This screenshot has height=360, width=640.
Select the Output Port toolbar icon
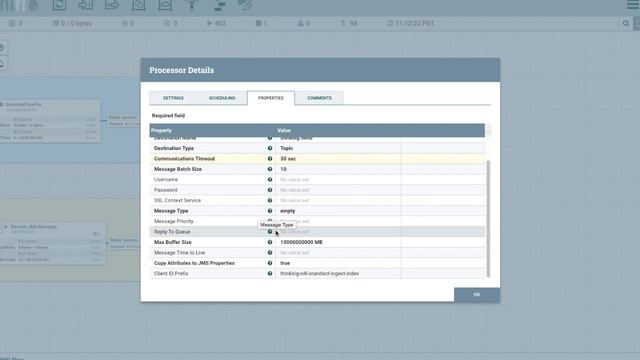tap(112, 5)
